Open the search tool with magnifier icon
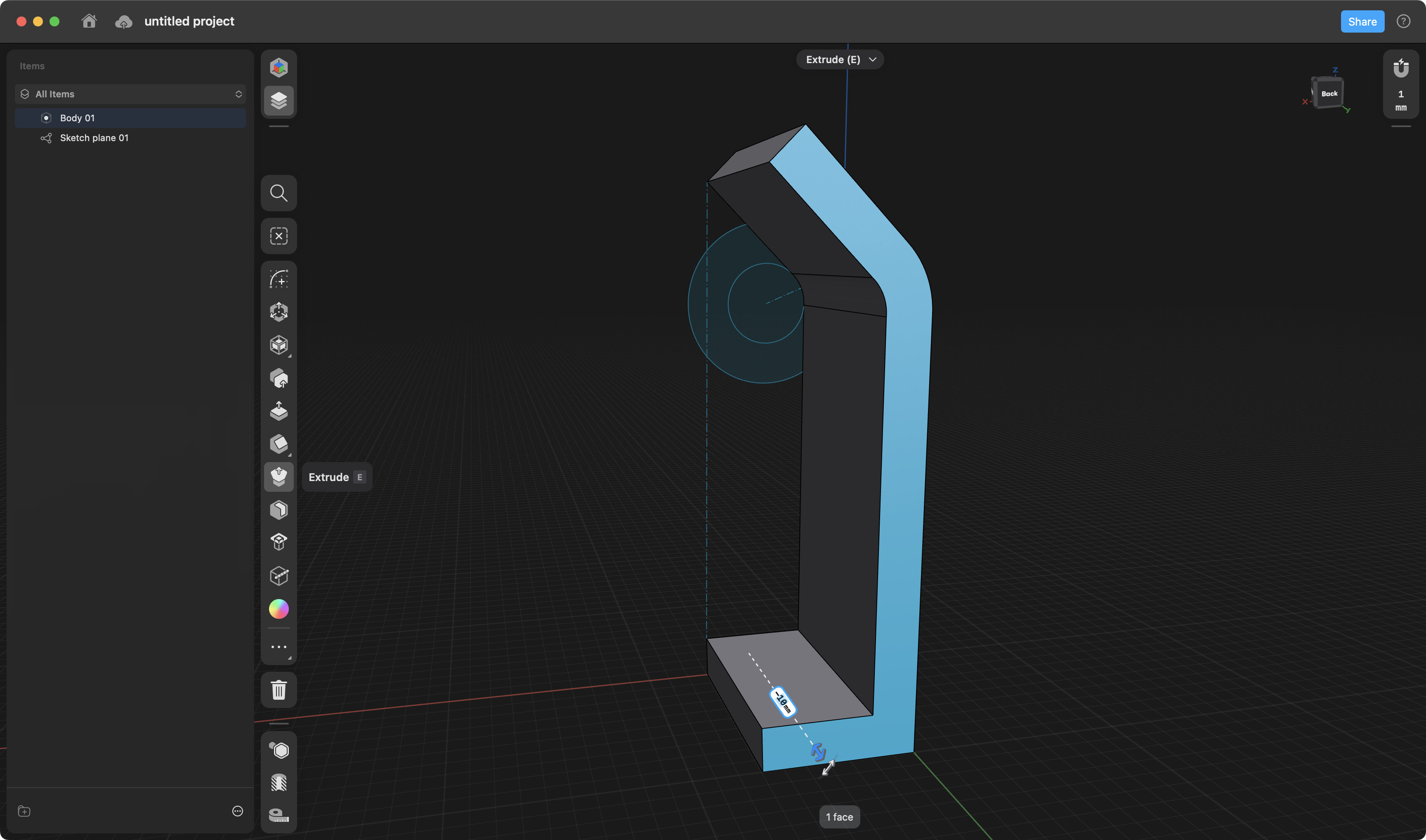Image resolution: width=1426 pixels, height=840 pixels. pyautogui.click(x=279, y=193)
